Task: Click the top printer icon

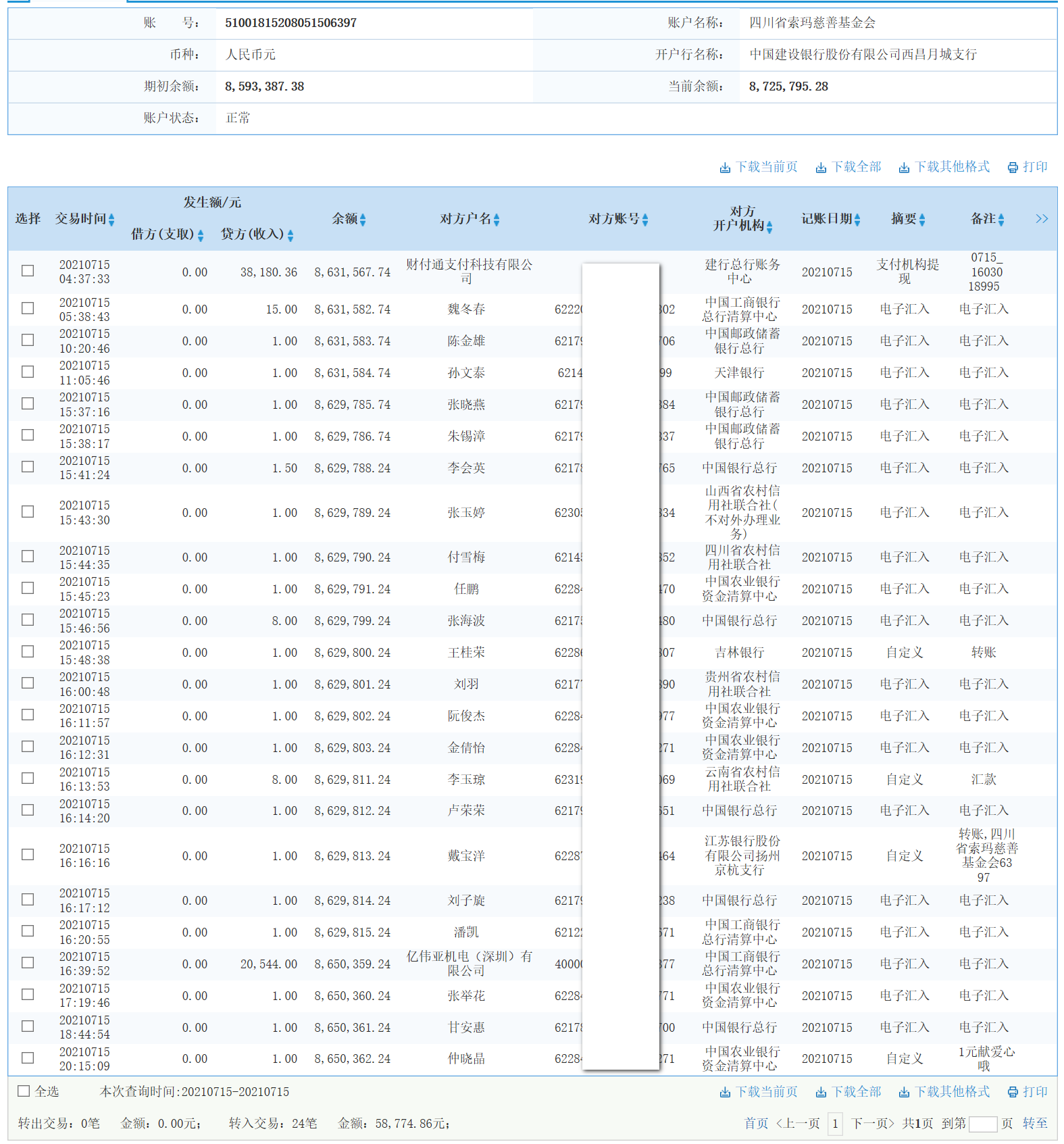Action: point(1013,168)
